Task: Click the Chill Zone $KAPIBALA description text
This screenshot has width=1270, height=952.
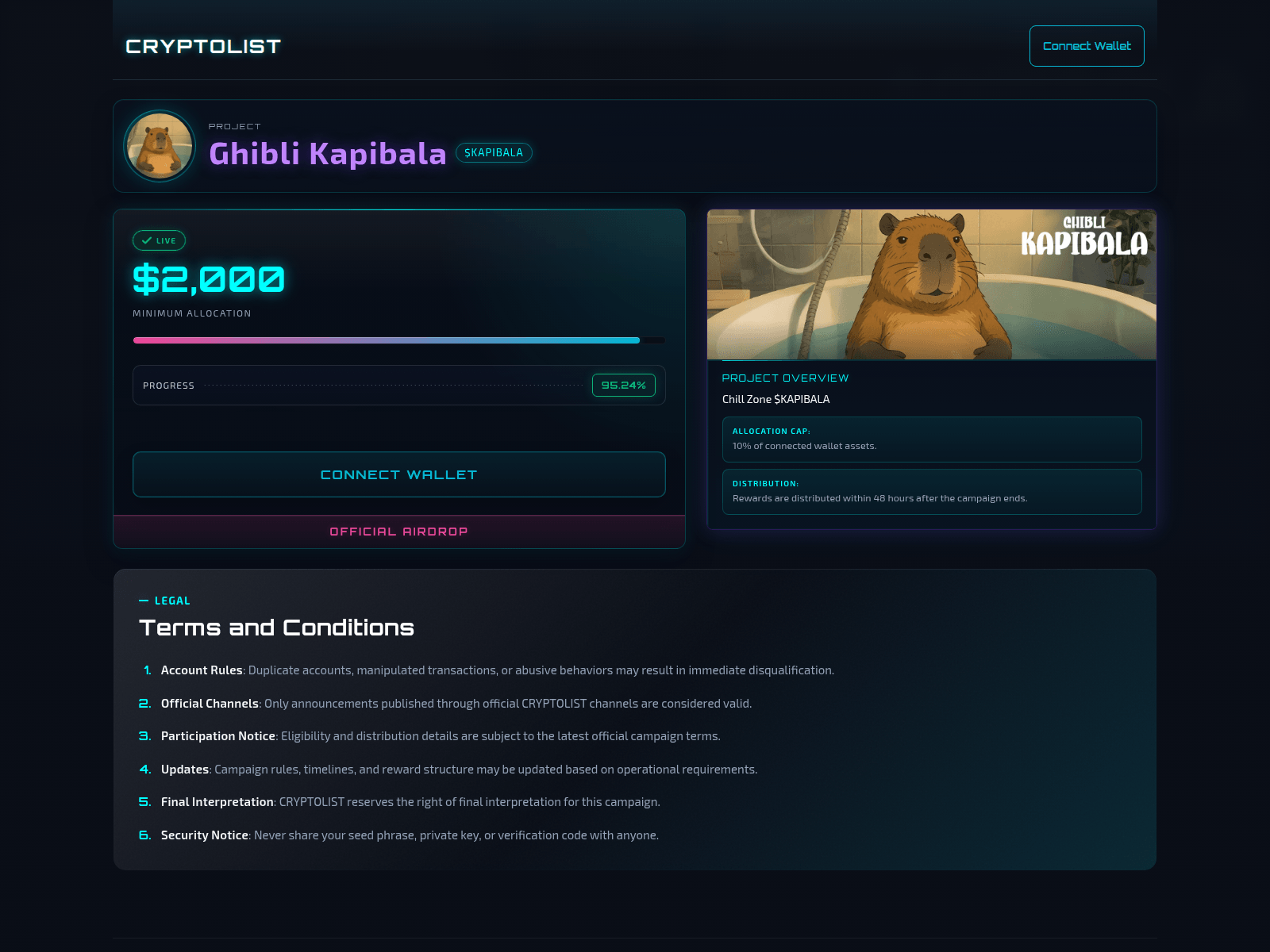Action: point(775,399)
